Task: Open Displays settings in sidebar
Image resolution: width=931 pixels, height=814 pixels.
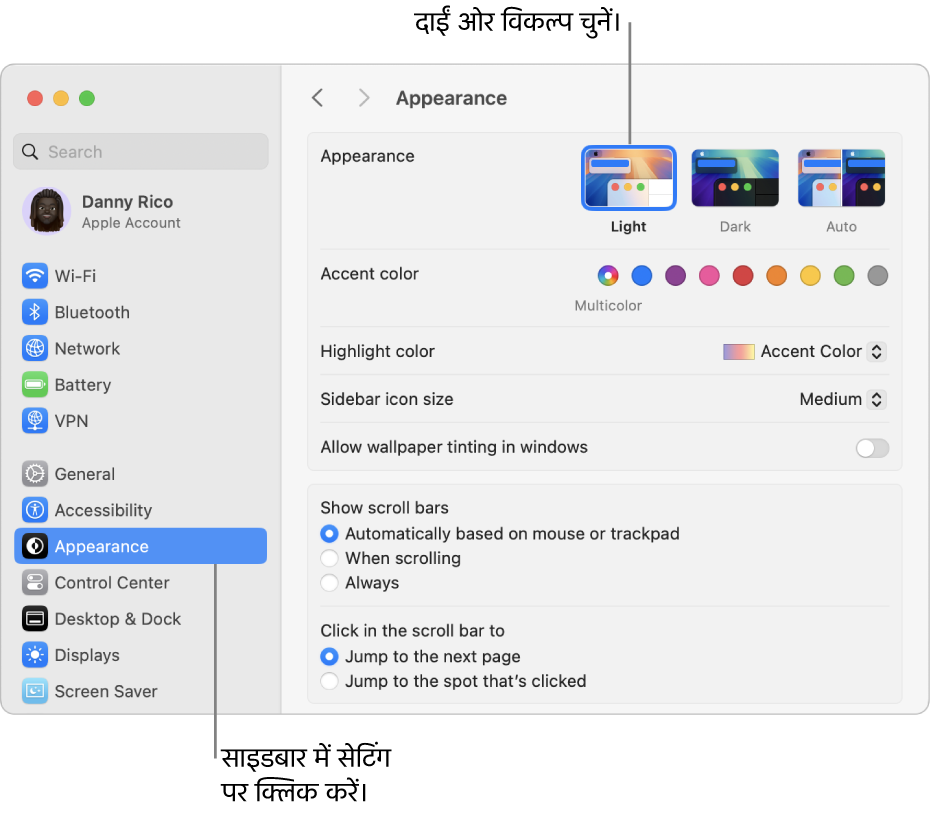Action: tap(141, 654)
